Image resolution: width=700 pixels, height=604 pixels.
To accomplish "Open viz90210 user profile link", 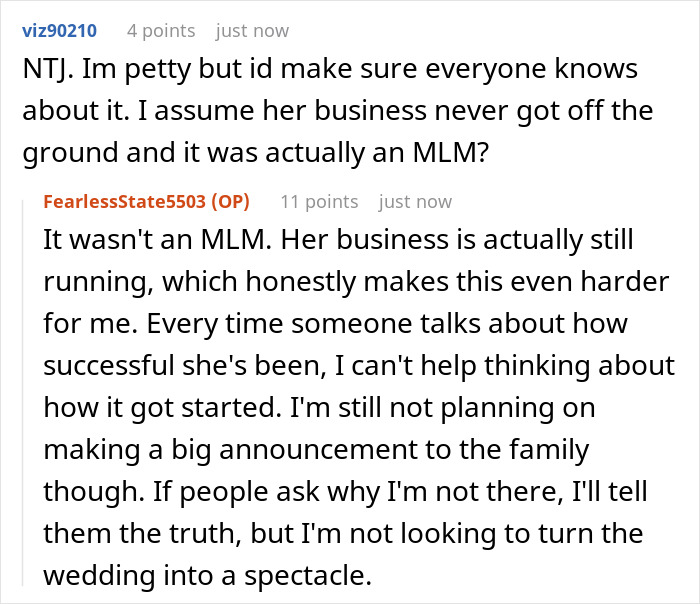I will (x=59, y=31).
